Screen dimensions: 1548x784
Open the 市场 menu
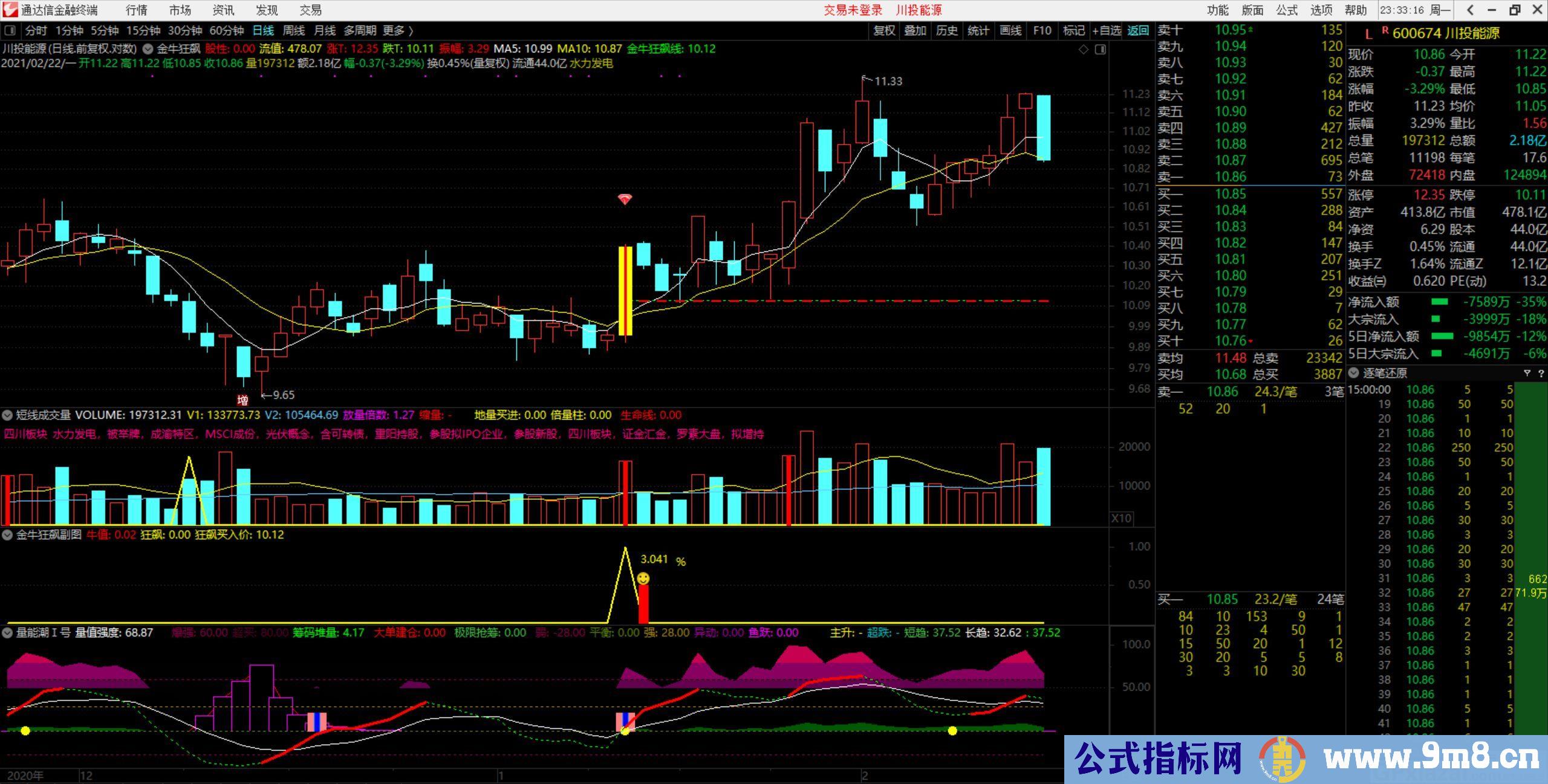pos(180,10)
